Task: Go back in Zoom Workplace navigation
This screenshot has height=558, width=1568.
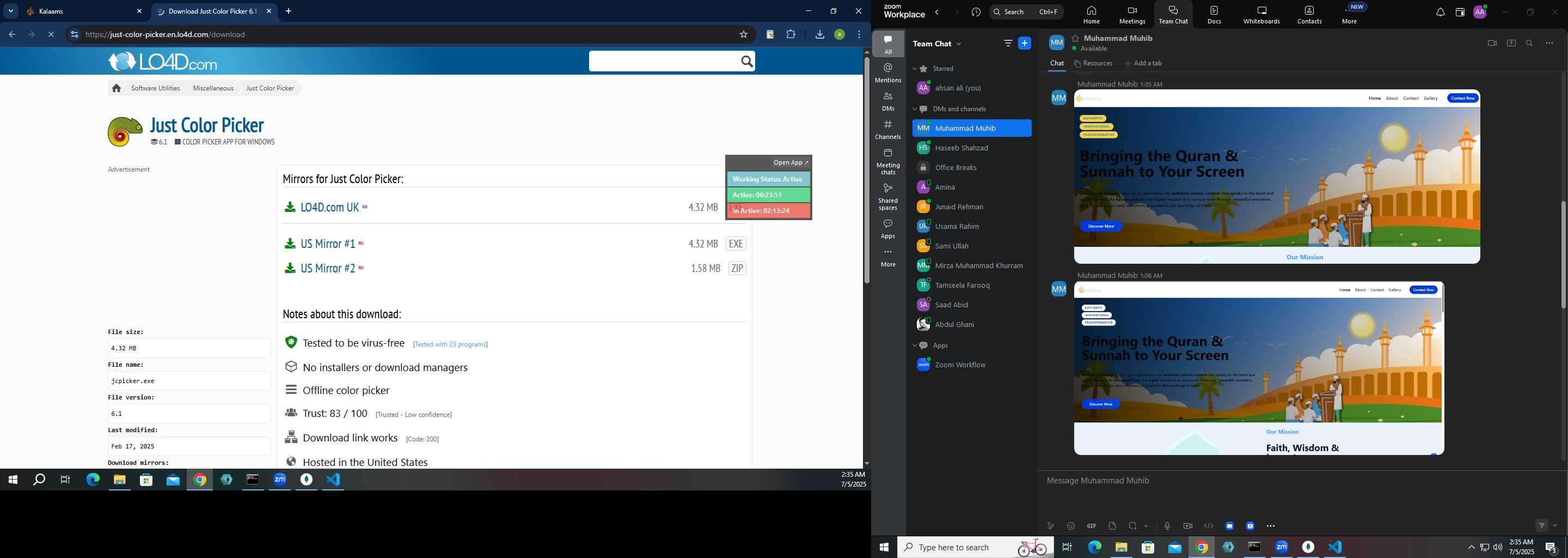Action: 938,12
